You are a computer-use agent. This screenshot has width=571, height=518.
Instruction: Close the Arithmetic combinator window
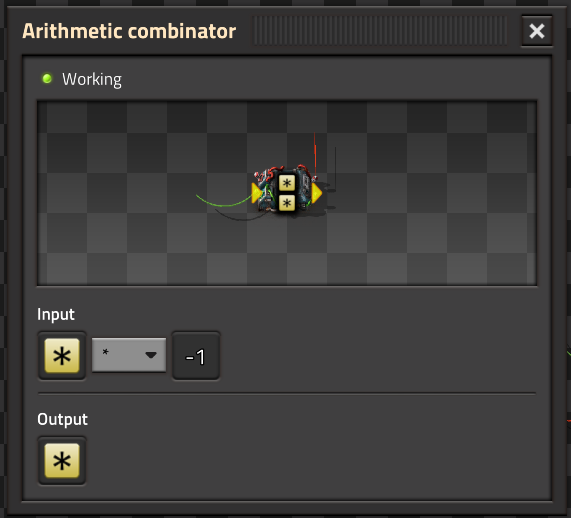pyautogui.click(x=537, y=31)
